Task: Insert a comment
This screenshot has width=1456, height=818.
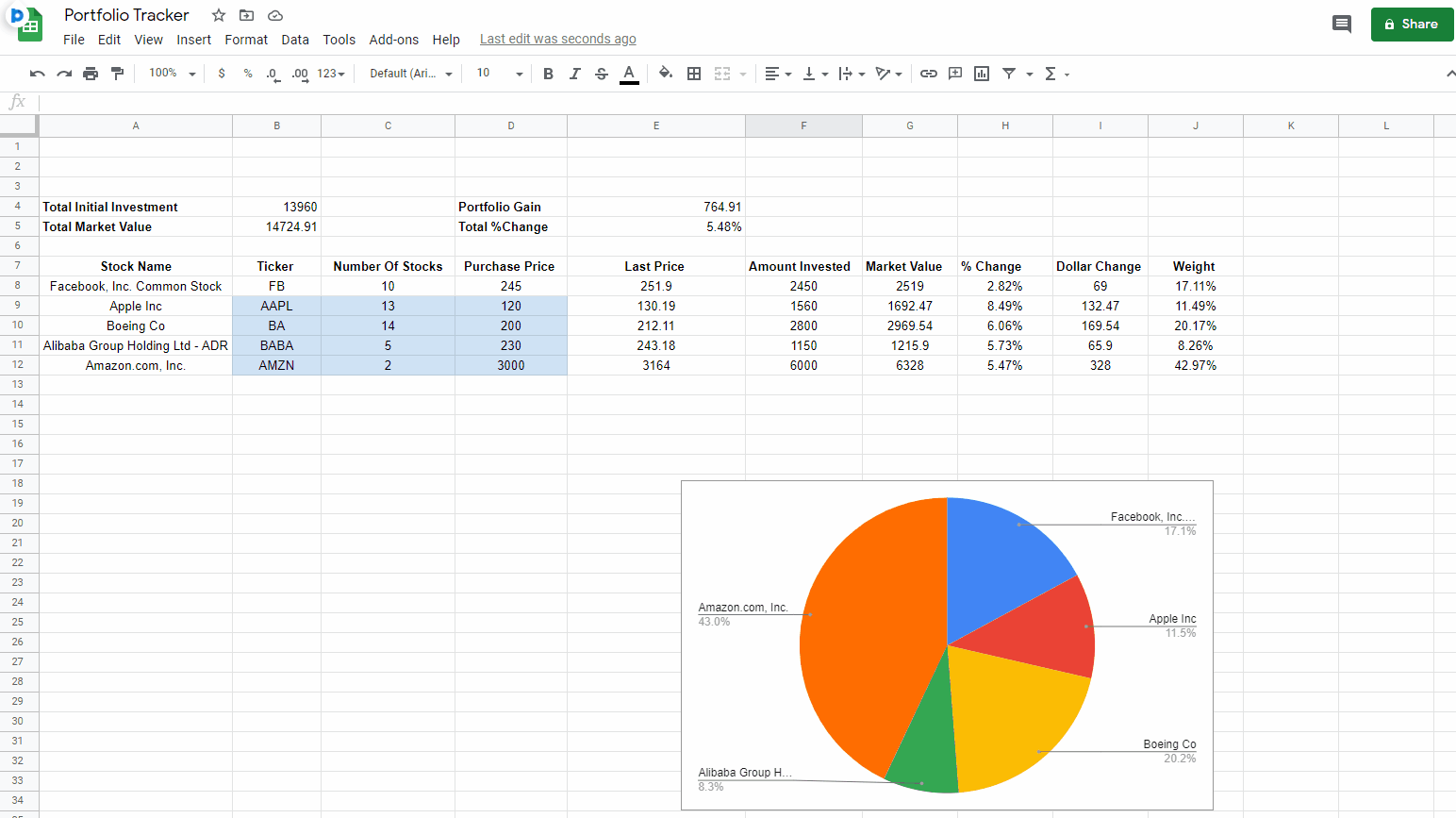Action: (x=955, y=74)
